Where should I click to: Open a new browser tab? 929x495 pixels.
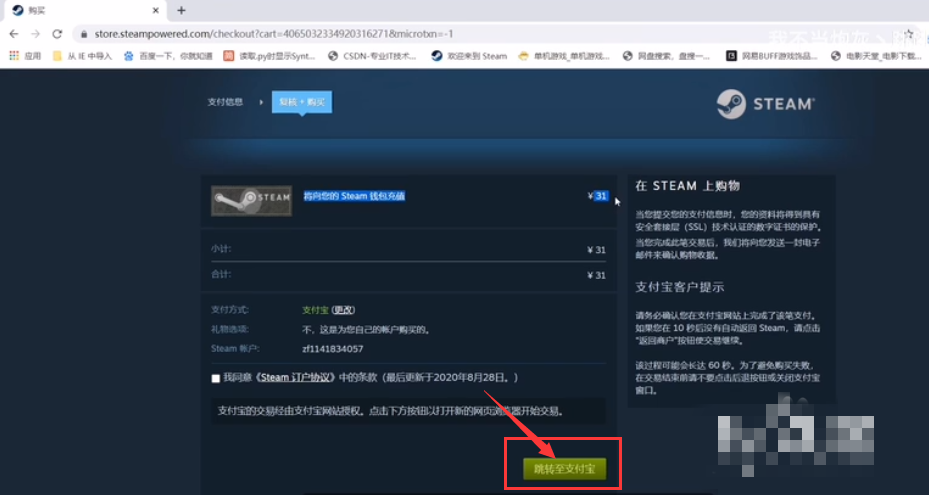(181, 10)
